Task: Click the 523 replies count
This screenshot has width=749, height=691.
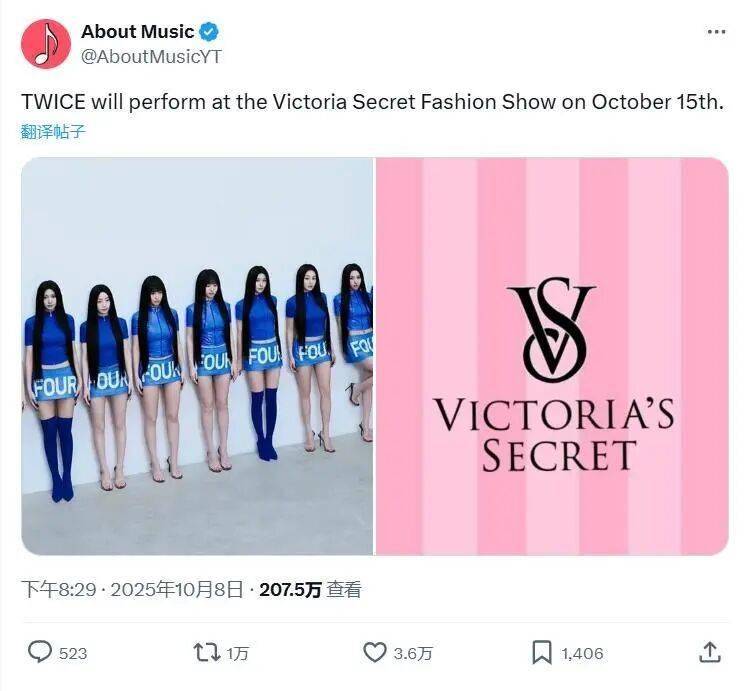Action: click(x=73, y=653)
